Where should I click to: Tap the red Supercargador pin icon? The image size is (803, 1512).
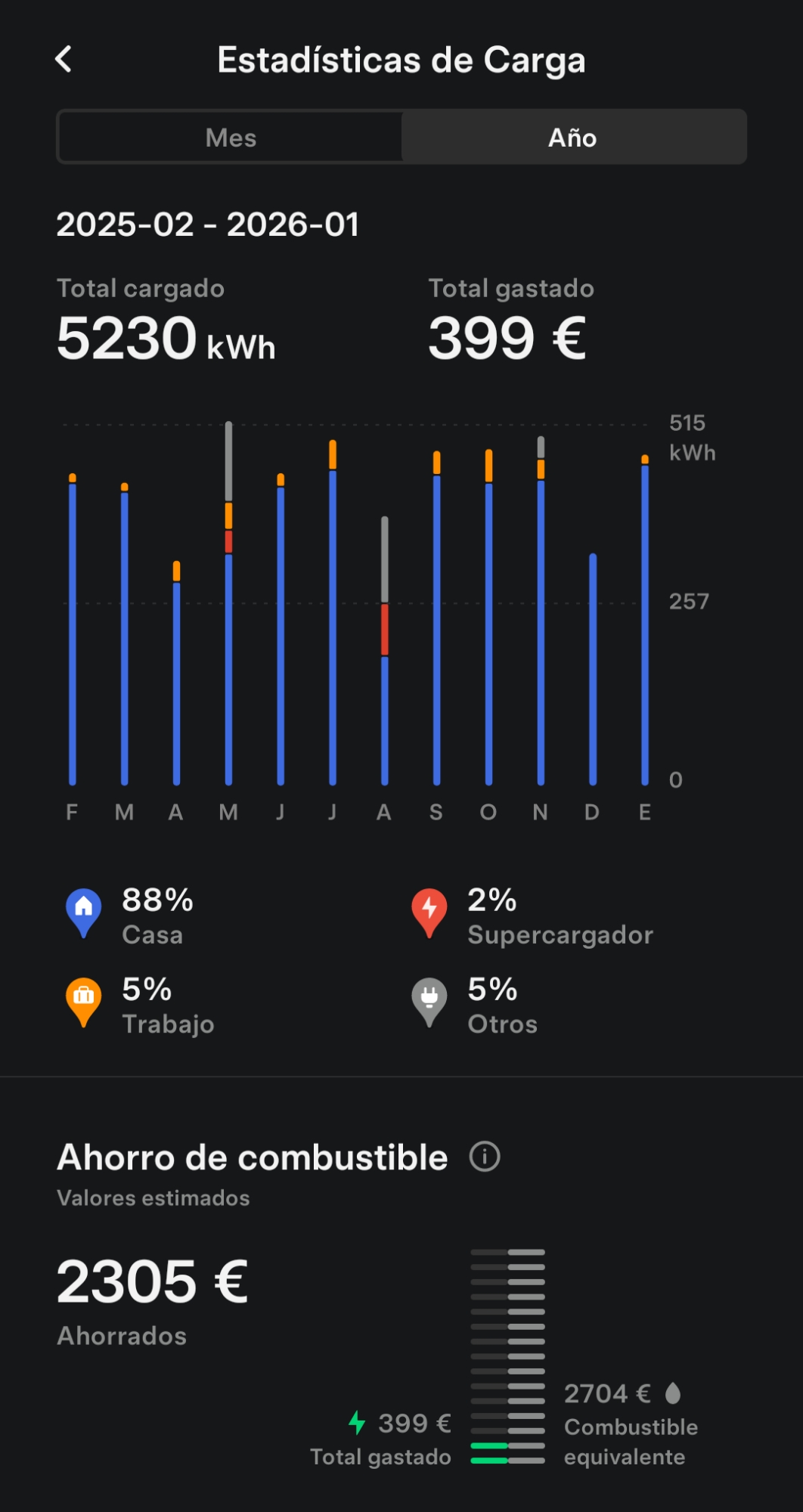coord(429,911)
